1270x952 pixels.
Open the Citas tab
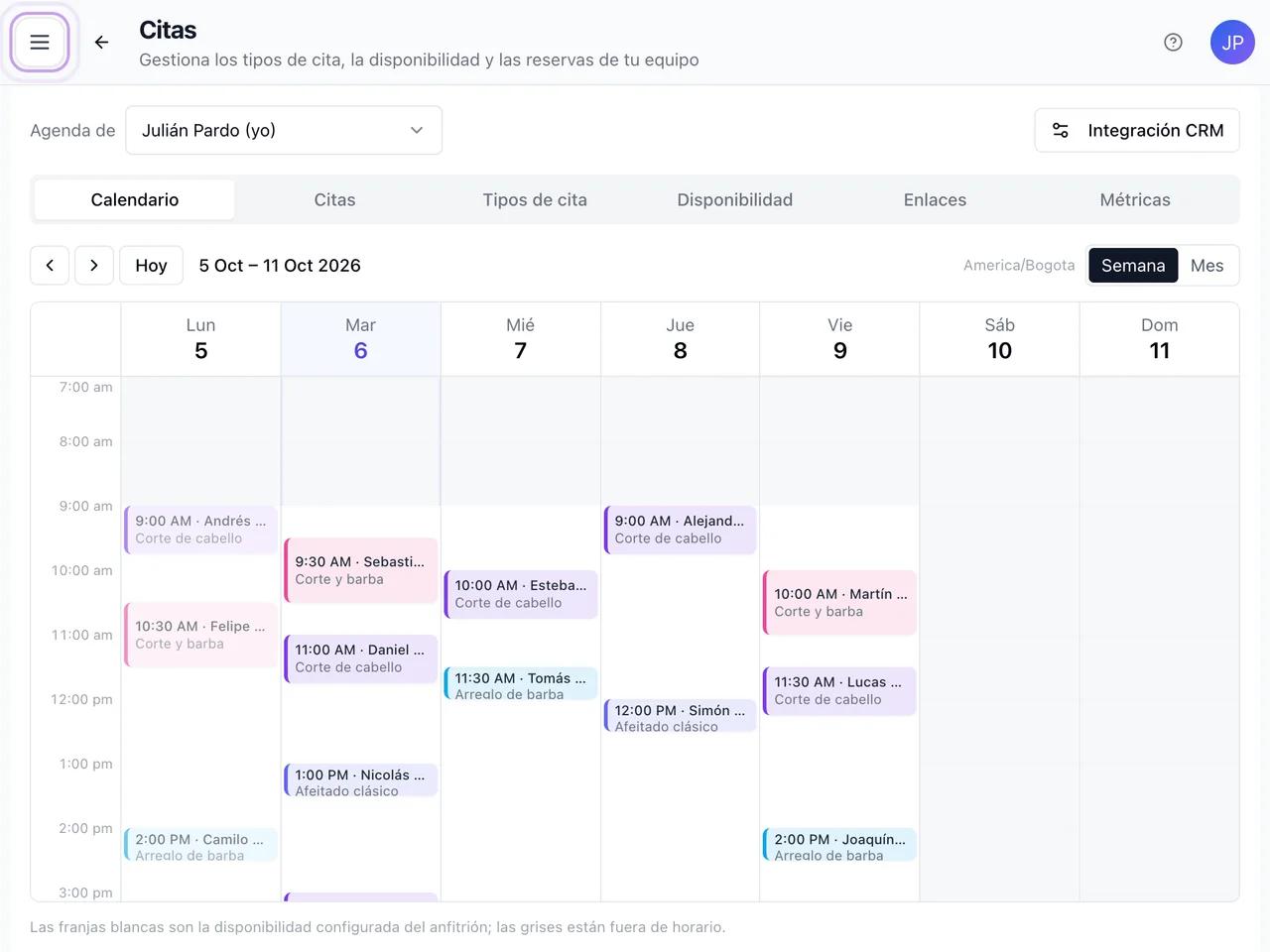pos(334,200)
